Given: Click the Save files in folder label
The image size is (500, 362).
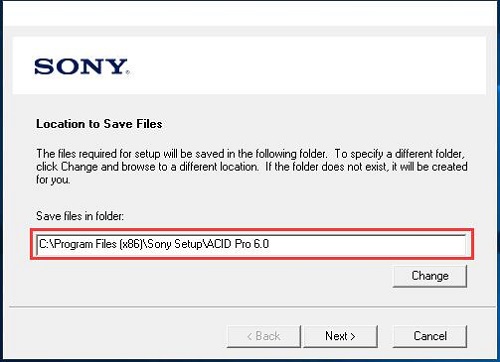Looking at the screenshot, I should click(x=80, y=216).
